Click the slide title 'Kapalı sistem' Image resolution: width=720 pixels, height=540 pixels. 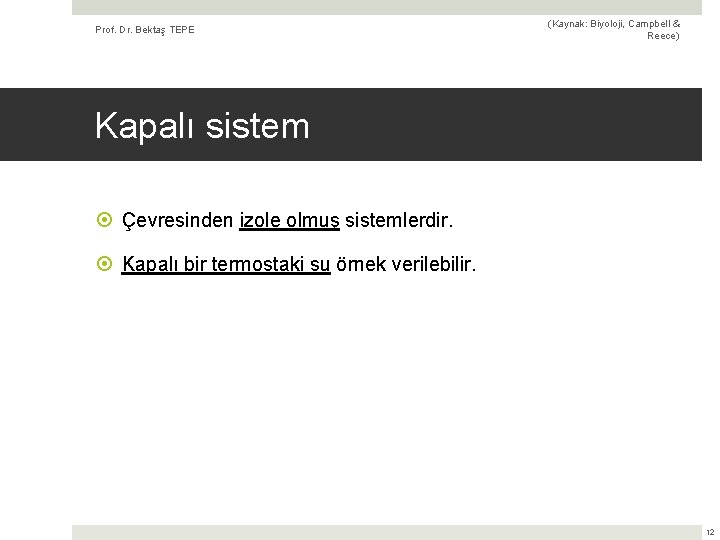click(202, 126)
